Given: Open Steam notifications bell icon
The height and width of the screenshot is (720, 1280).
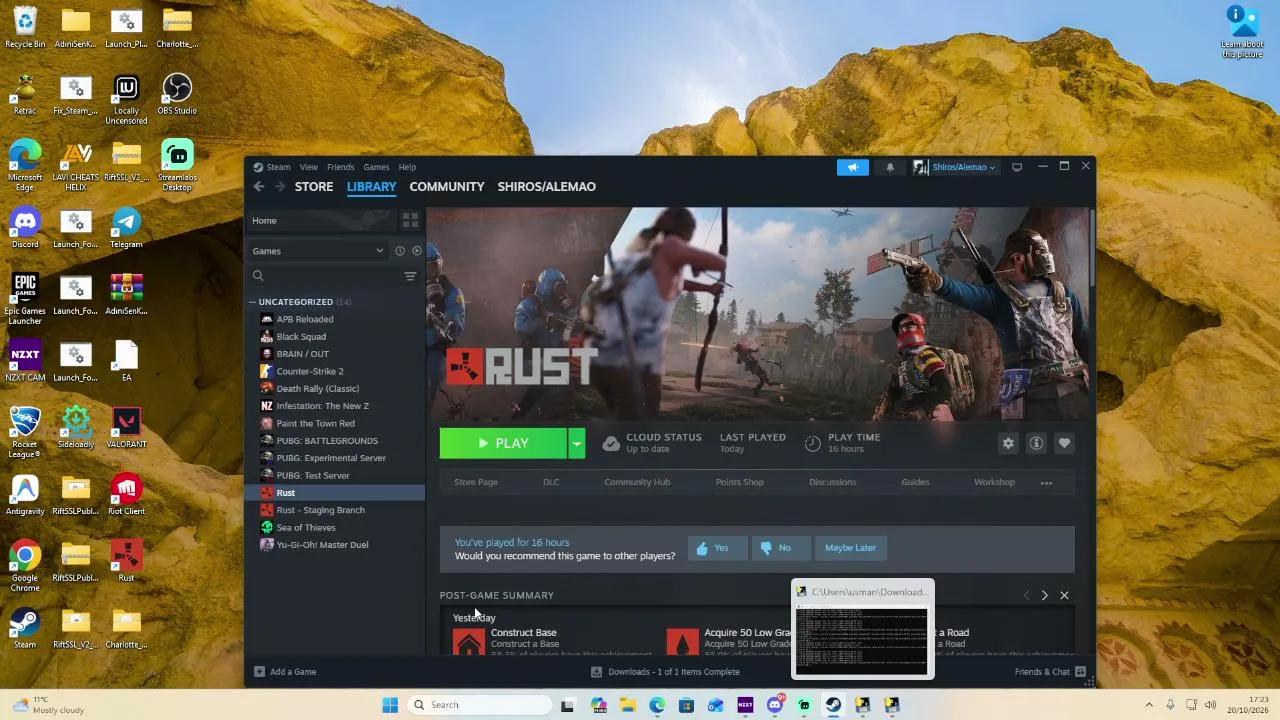Looking at the screenshot, I should click(890, 167).
